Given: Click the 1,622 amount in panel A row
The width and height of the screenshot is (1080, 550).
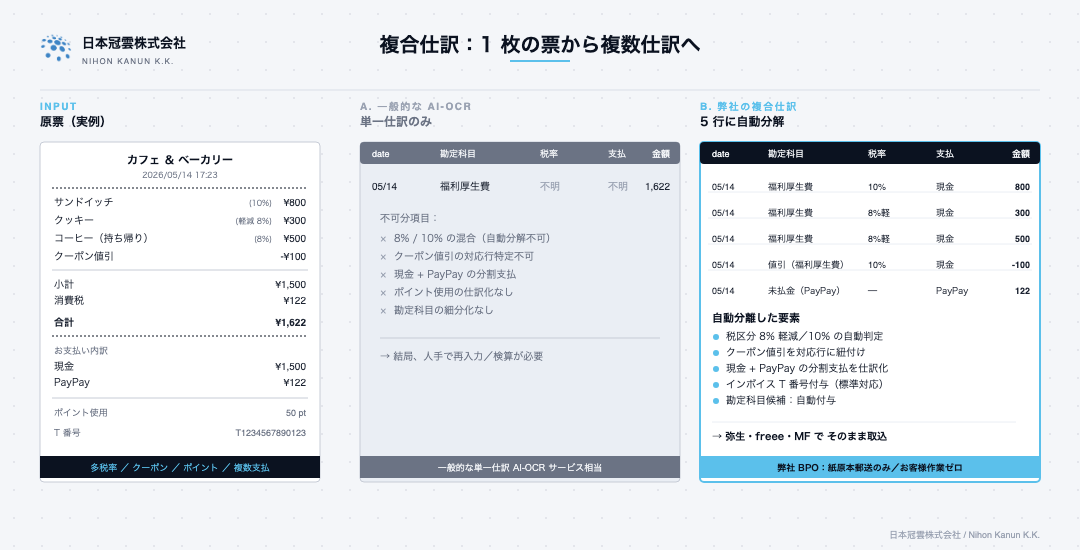Looking at the screenshot, I should tap(658, 187).
